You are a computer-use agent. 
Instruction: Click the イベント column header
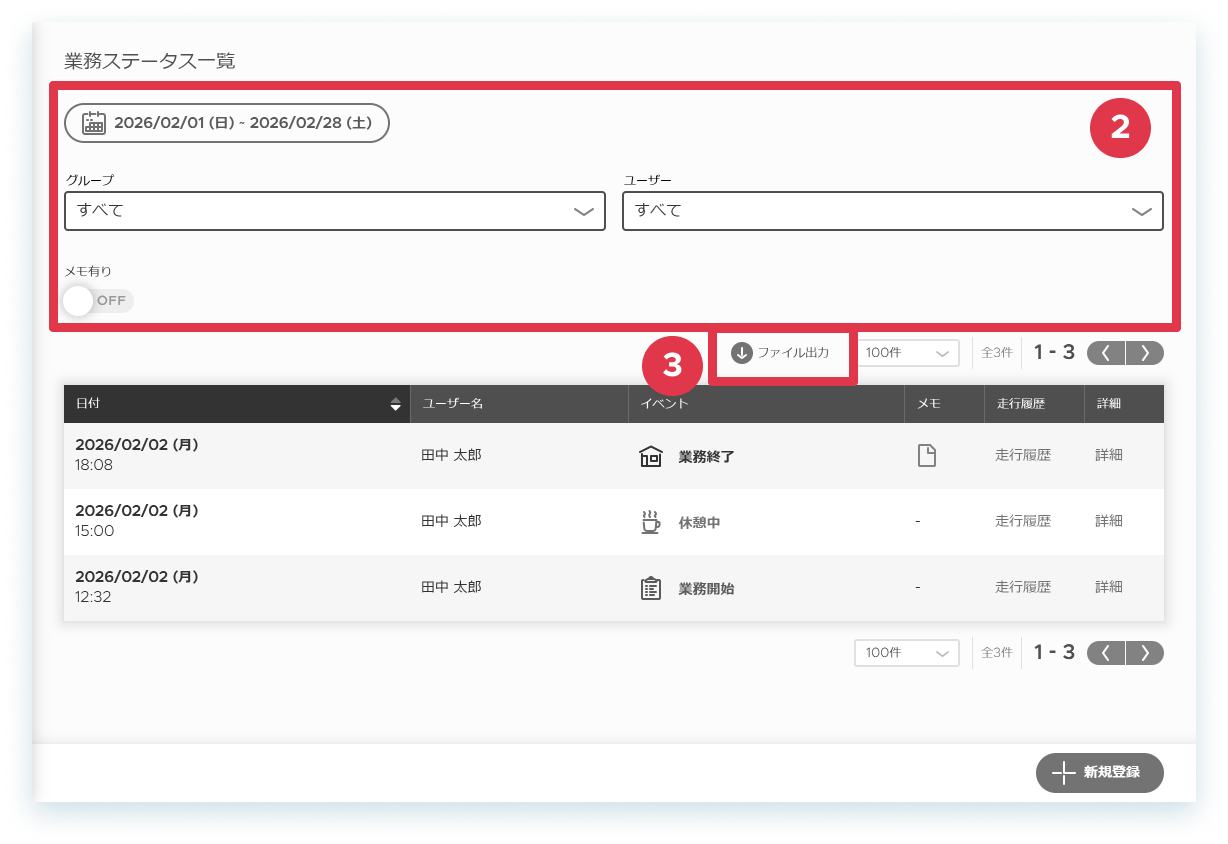(767, 404)
